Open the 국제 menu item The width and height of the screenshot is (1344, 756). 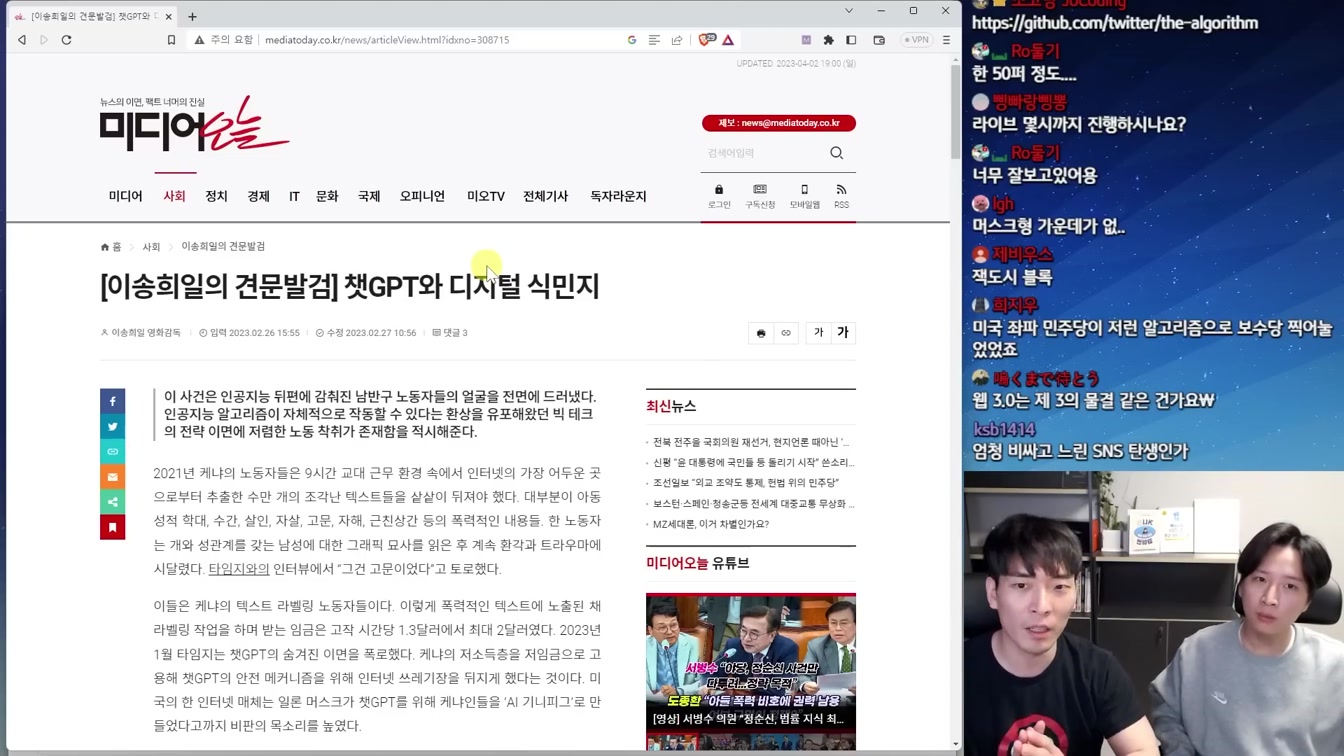point(369,196)
